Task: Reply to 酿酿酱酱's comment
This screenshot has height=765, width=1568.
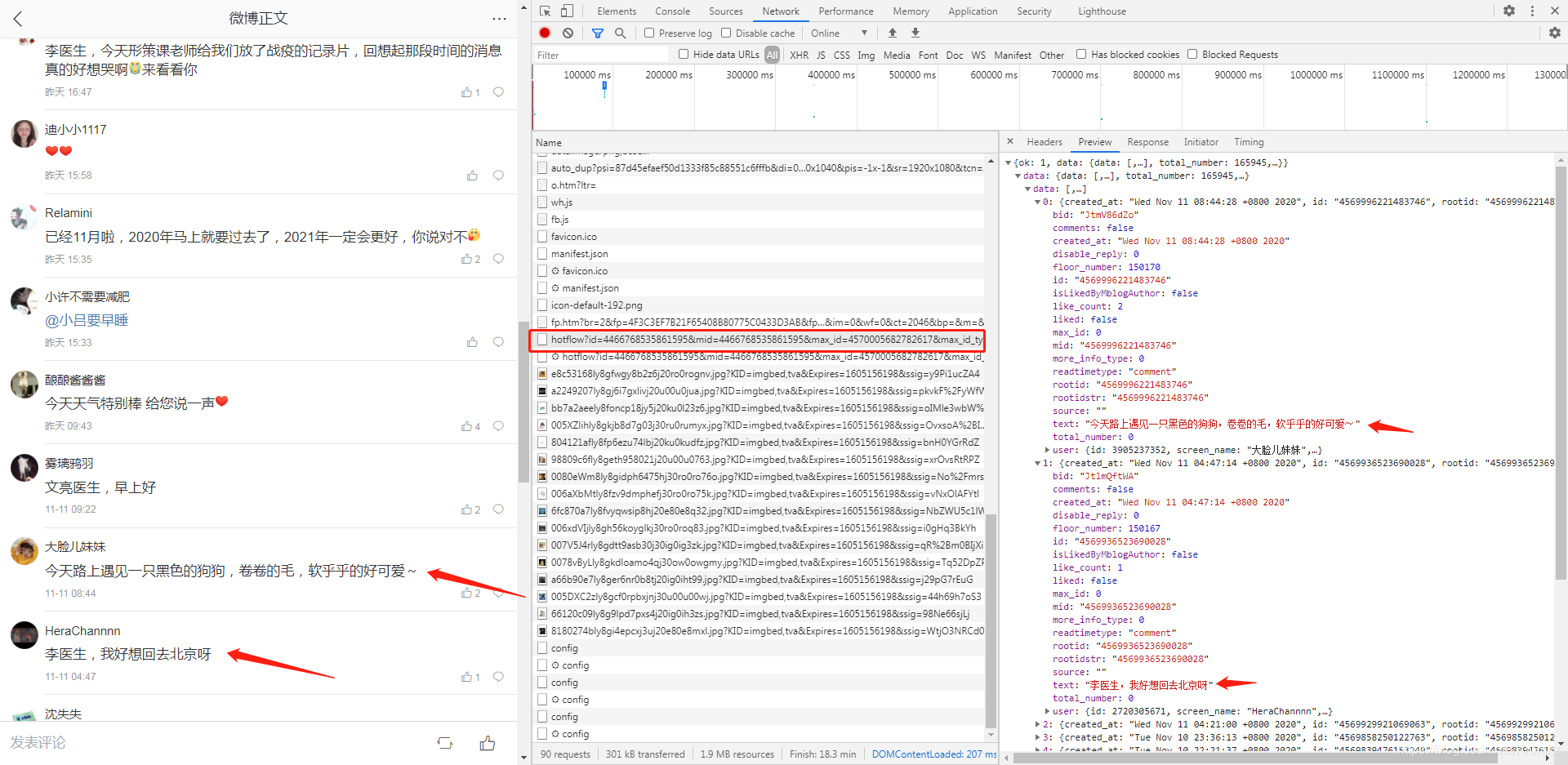Action: pos(498,426)
